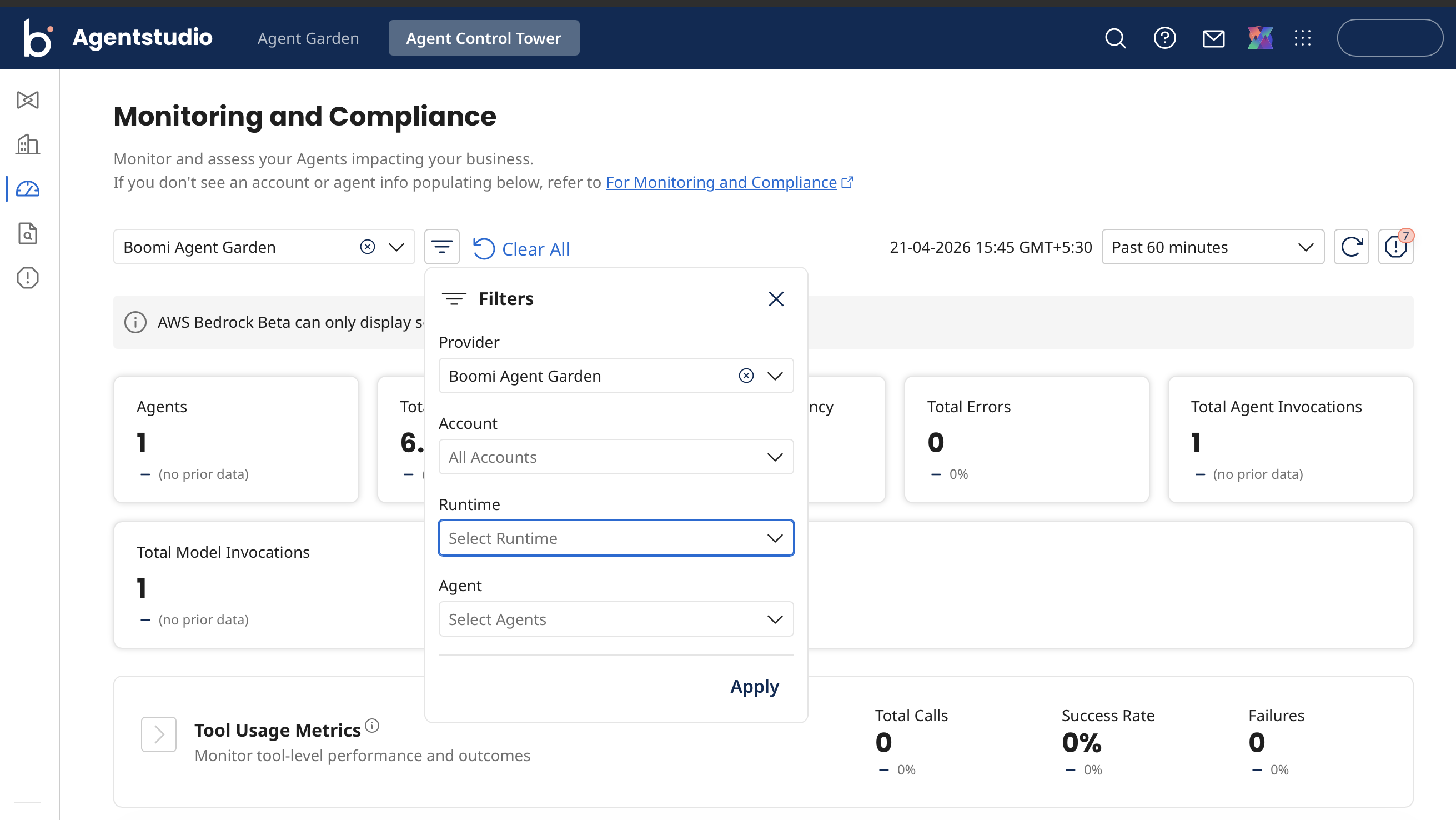
Task: Open the document search icon in sidebar
Action: click(x=28, y=233)
